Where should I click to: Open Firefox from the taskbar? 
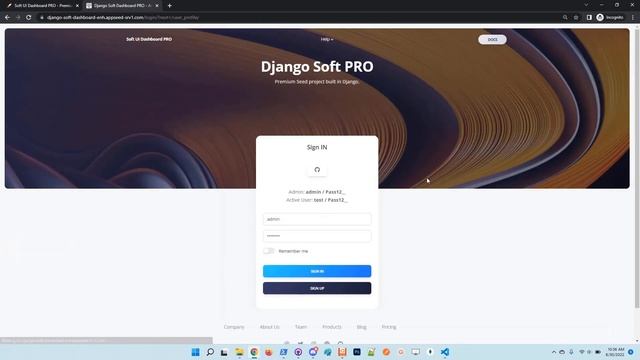(x=269, y=352)
